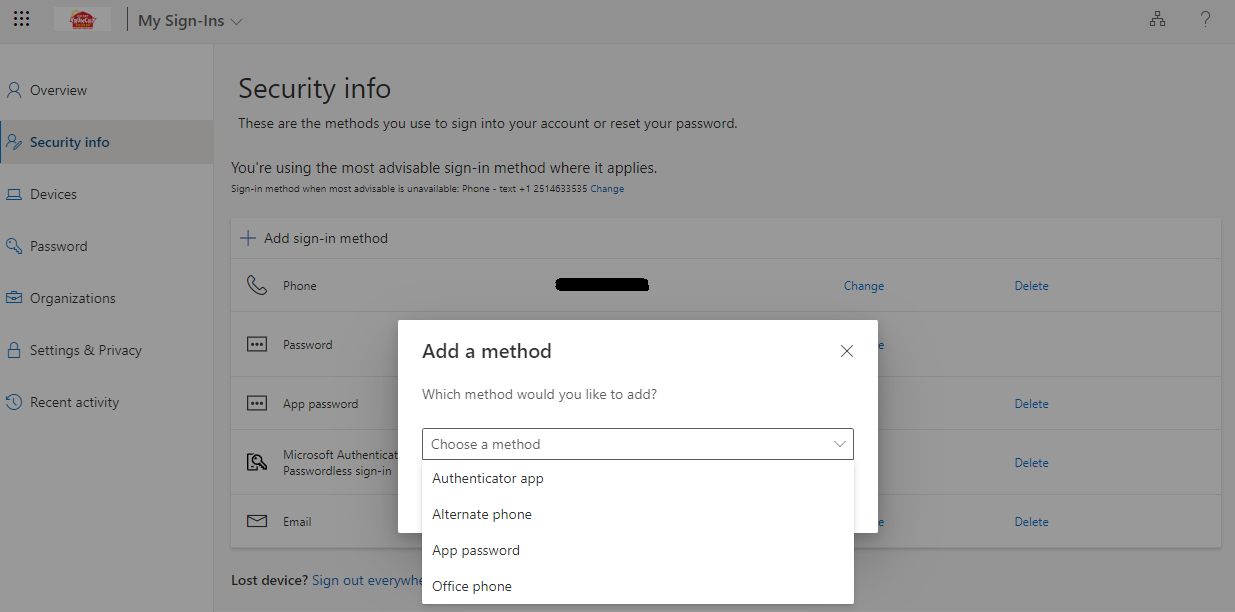The width and height of the screenshot is (1235, 612).
Task: Delete the Phone sign-in method
Action: 1031,286
